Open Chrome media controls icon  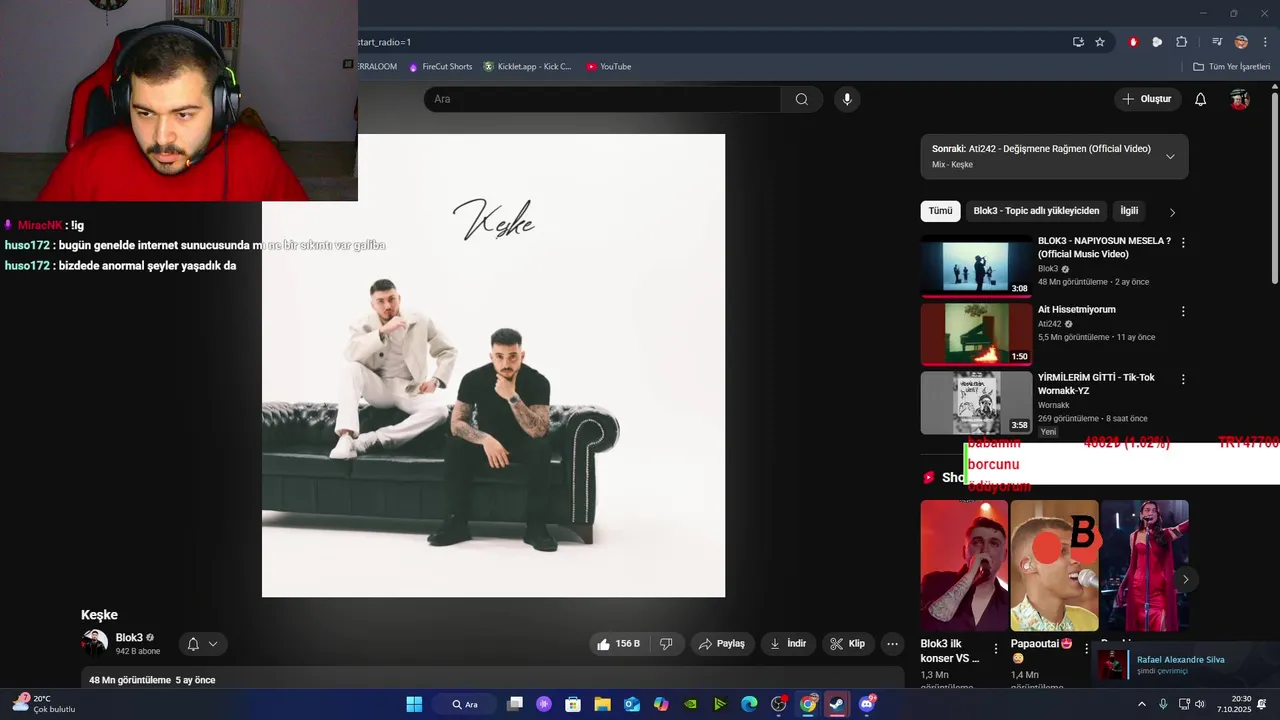click(x=1217, y=42)
